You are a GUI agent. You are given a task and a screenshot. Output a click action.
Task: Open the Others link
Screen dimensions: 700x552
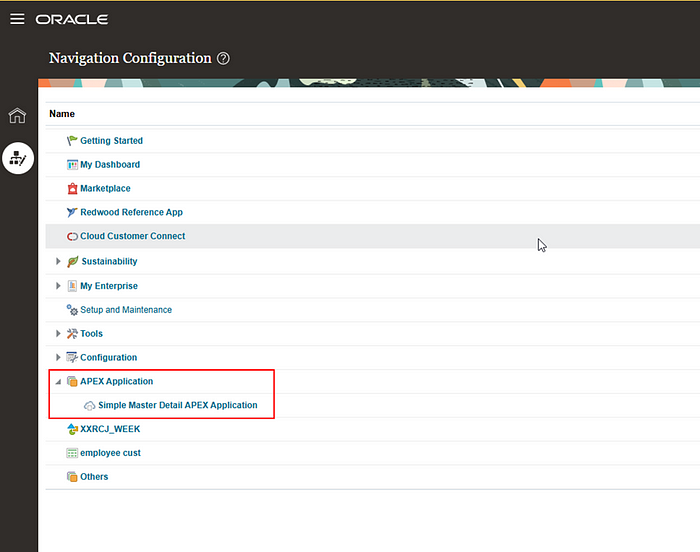pos(94,477)
